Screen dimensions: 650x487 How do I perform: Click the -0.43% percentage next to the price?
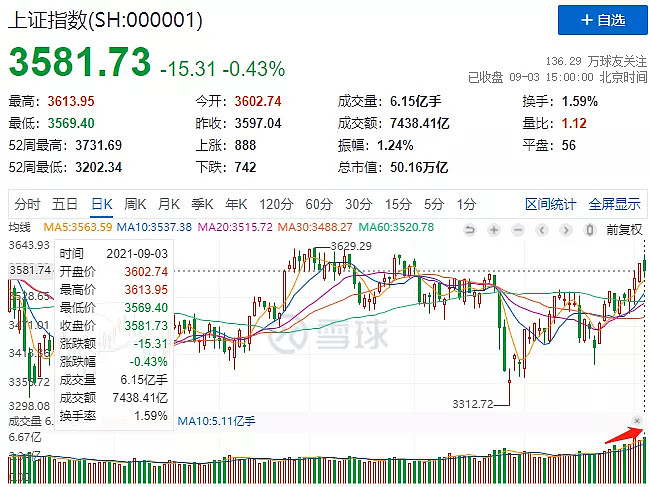pyautogui.click(x=254, y=69)
